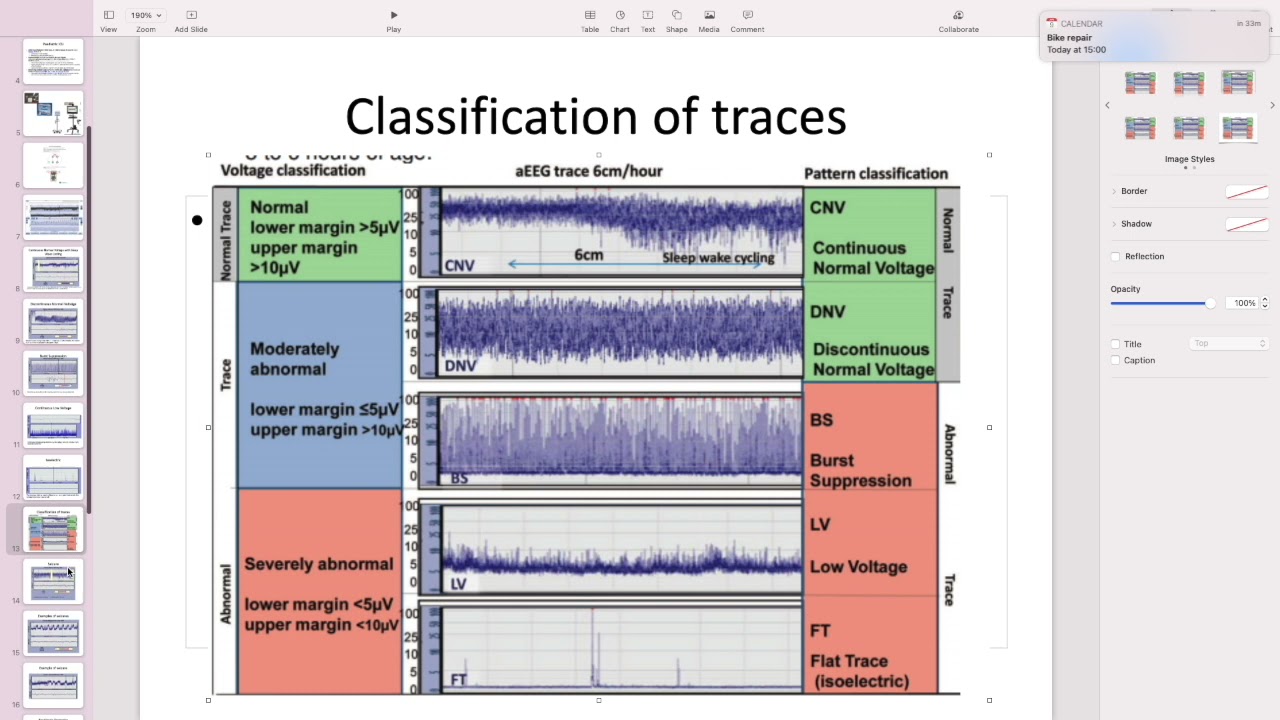Viewport: 1280px width, 720px height.
Task: Select slide 8 thumbnail in navigator
Action: tap(53, 269)
